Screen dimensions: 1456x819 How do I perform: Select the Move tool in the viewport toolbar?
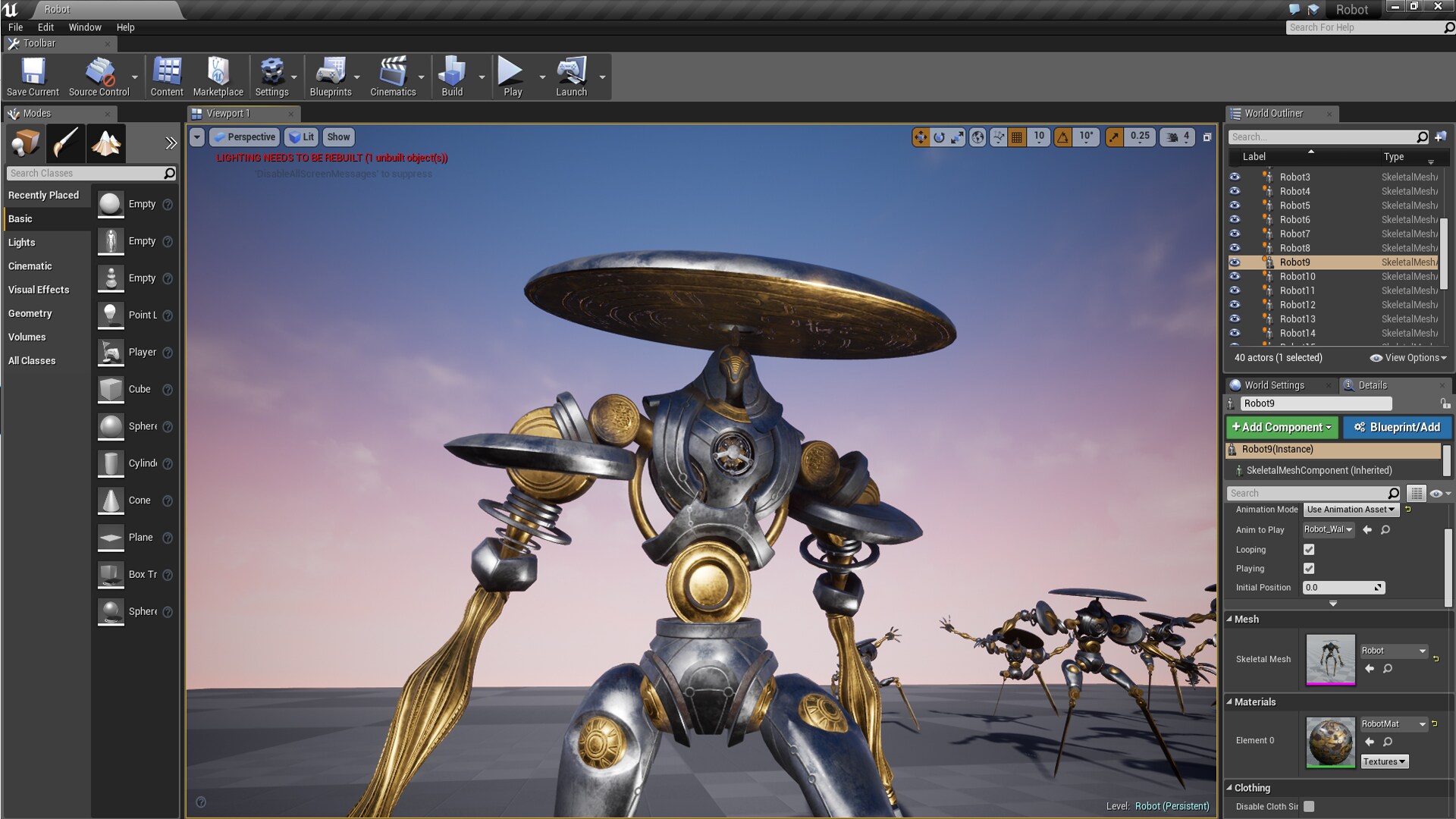point(921,137)
